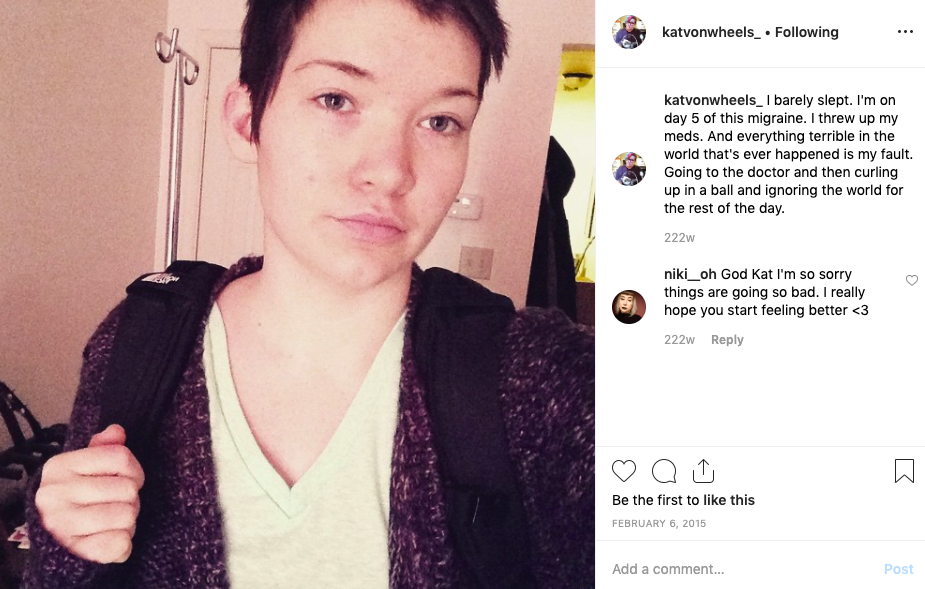
Task: Share the post via the share icon
Action: [703, 470]
